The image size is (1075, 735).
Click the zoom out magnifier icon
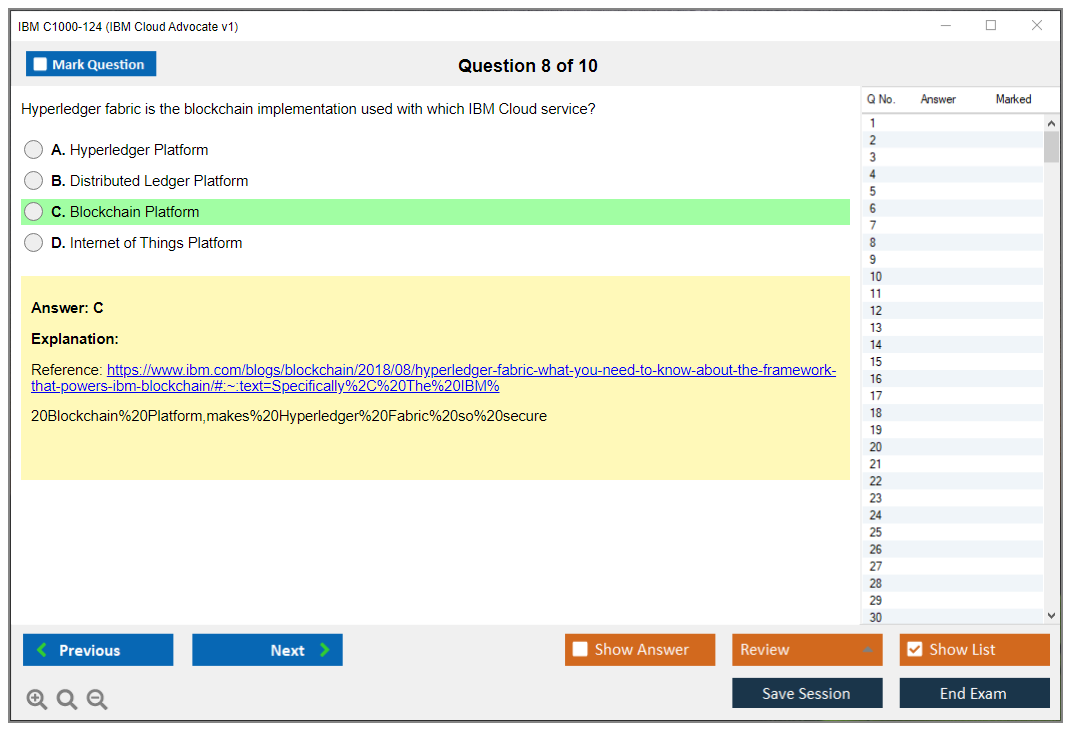(97, 700)
